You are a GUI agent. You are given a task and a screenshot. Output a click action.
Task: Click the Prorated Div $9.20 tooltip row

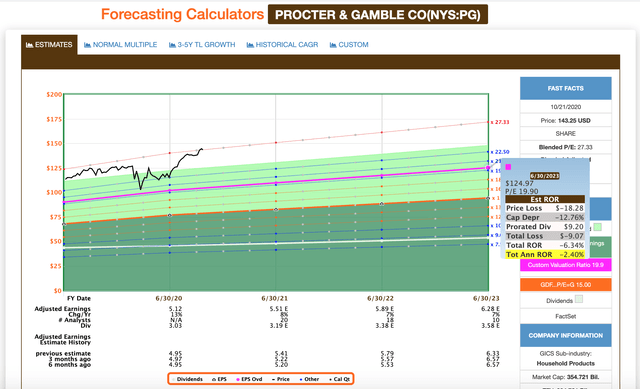click(545, 227)
